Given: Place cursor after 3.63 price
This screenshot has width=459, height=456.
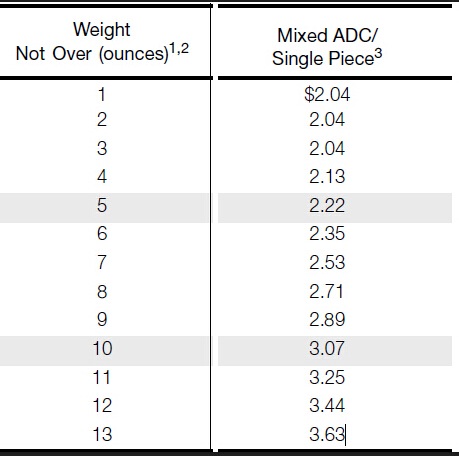Looking at the screenshot, I should (345, 435).
